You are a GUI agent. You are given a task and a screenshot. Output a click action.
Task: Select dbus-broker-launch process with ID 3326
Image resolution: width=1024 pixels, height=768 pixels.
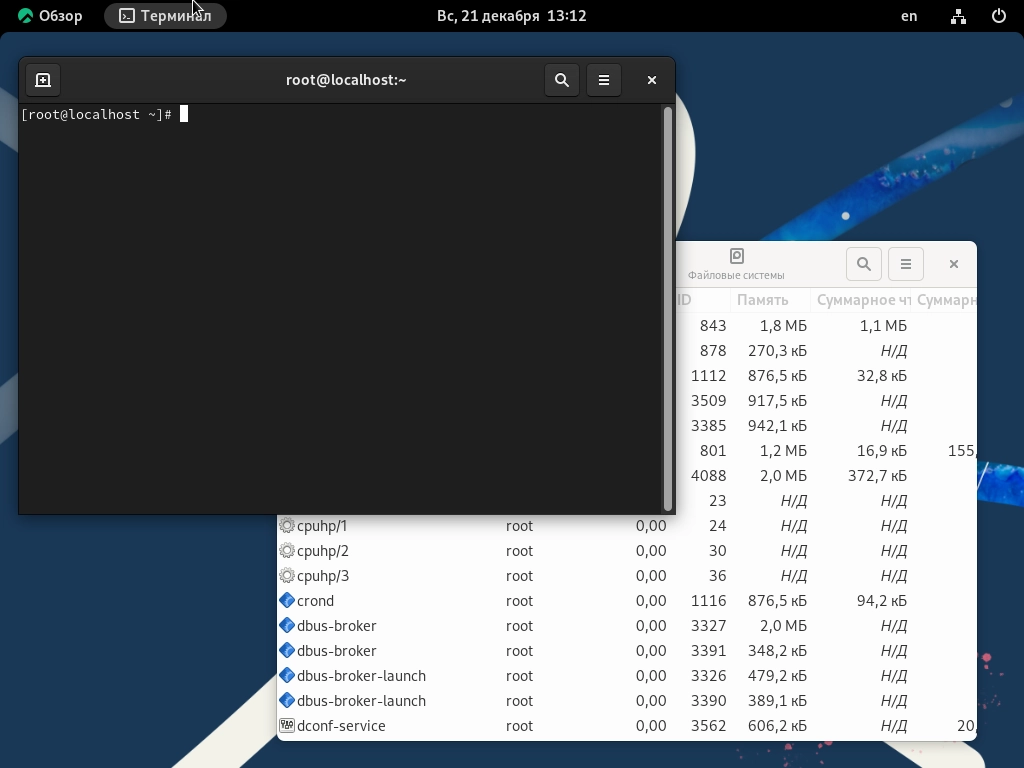point(627,676)
